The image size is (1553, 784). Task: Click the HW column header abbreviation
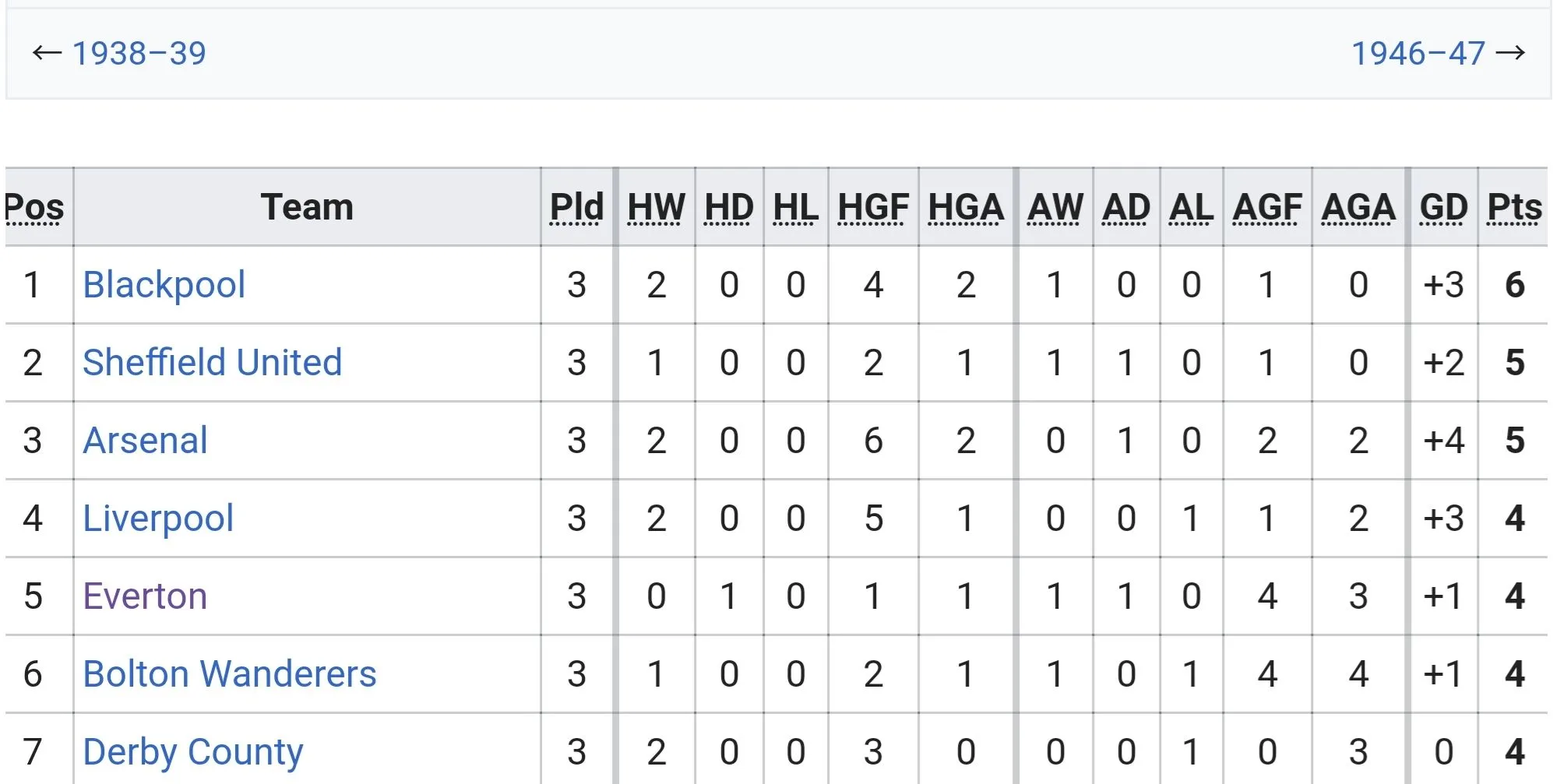pos(656,208)
